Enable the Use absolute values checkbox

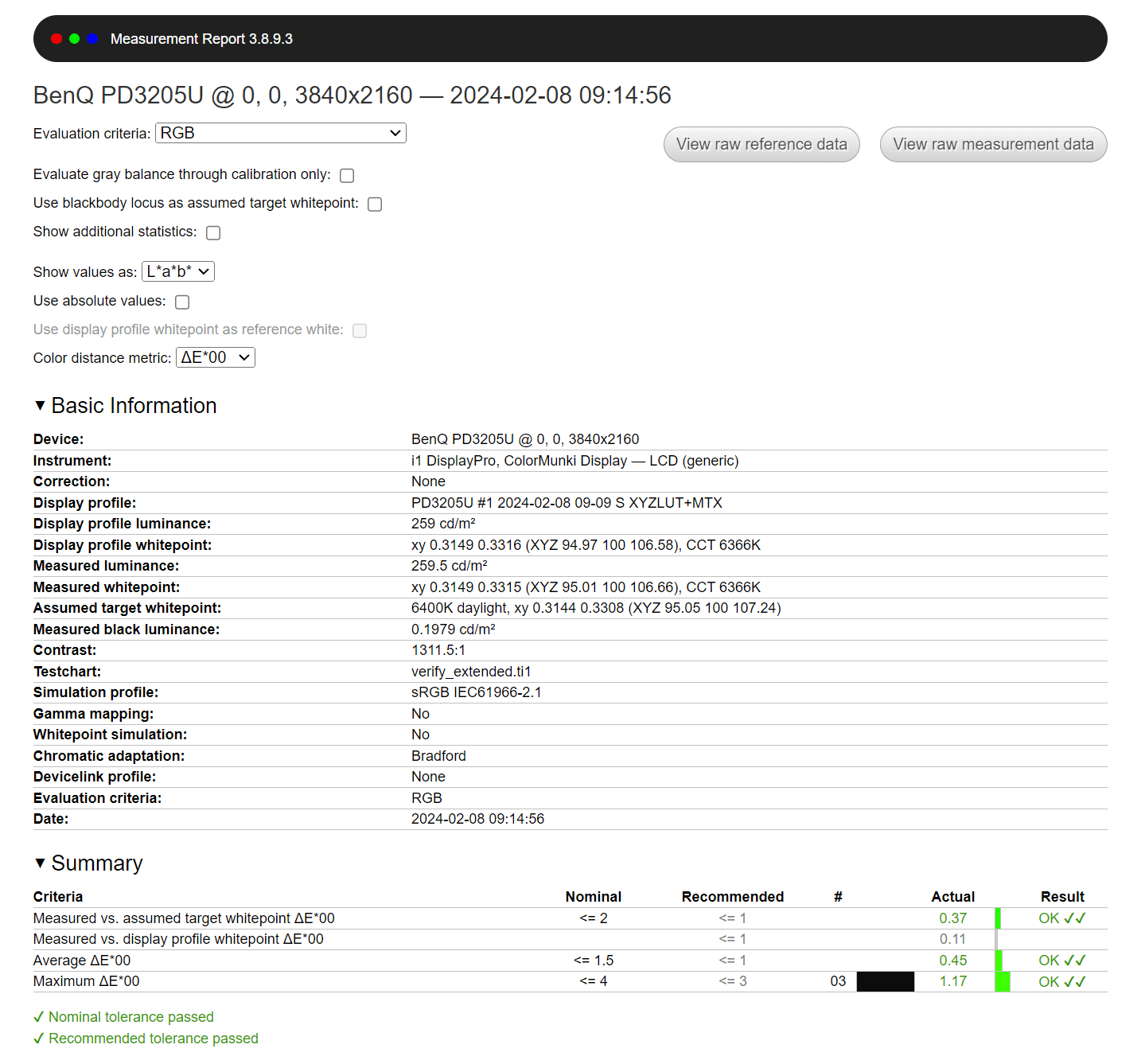coord(182,302)
